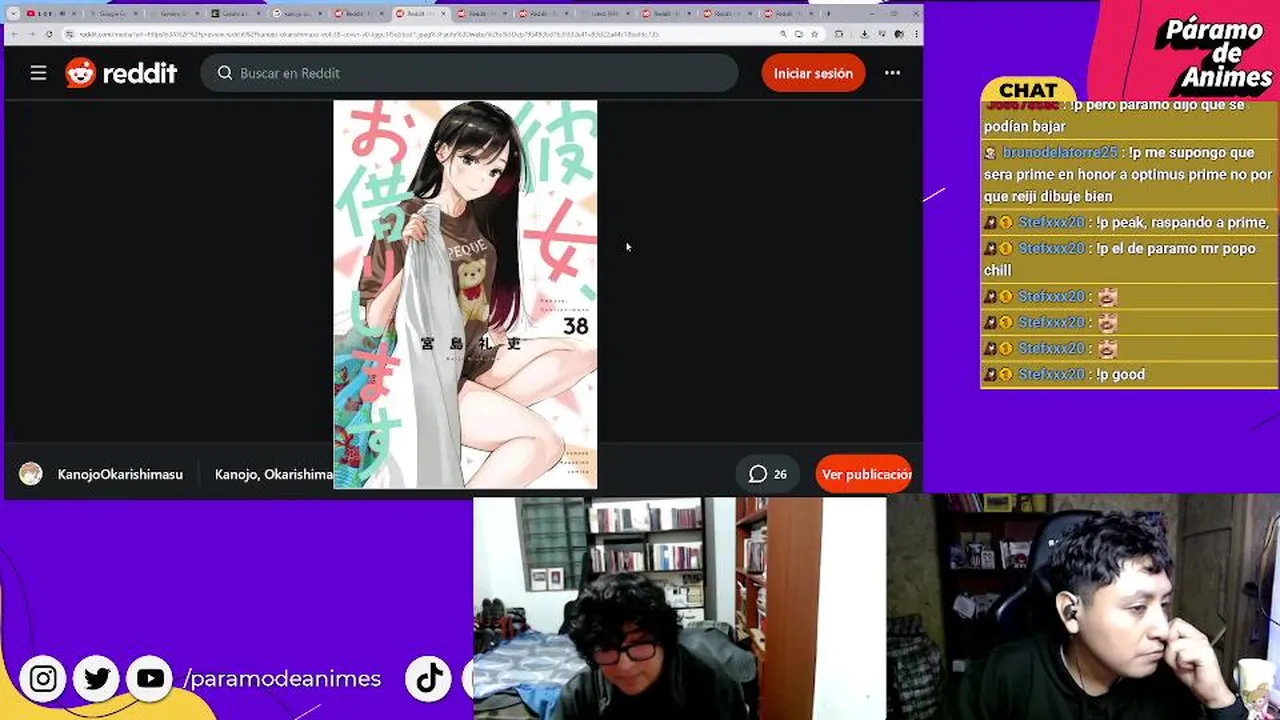
Task: Open the Reddit hamburger menu
Action: [38, 73]
